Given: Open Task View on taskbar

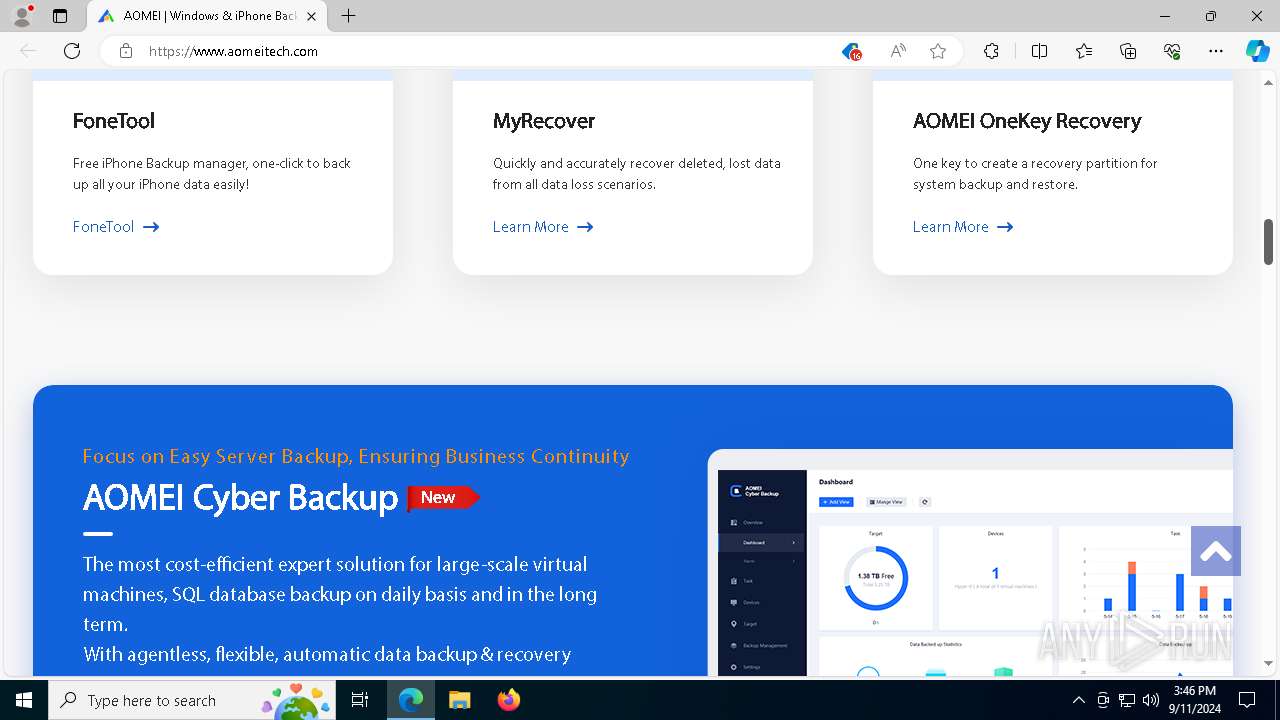Looking at the screenshot, I should point(360,700).
